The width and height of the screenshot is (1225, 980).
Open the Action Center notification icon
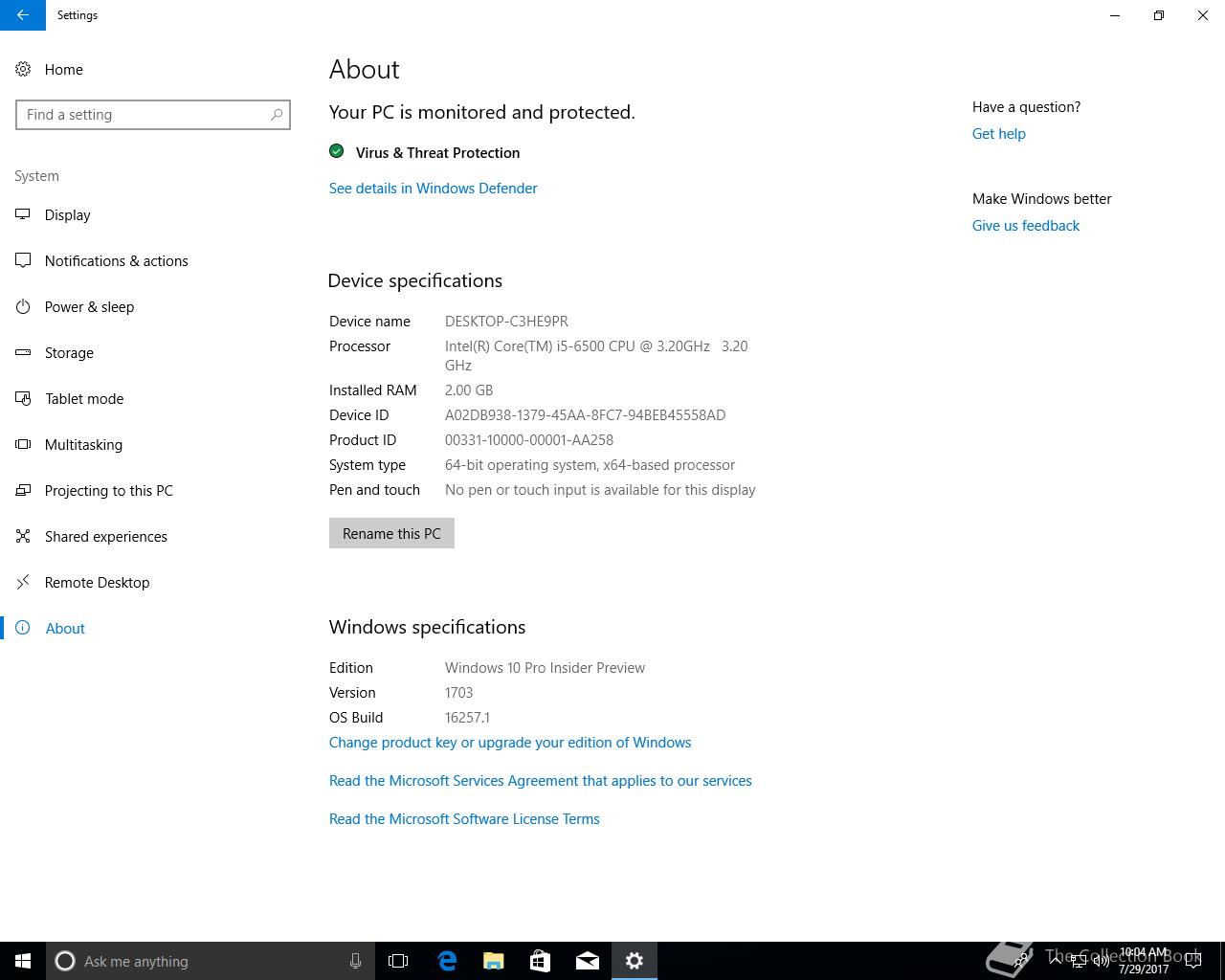[1193, 961]
